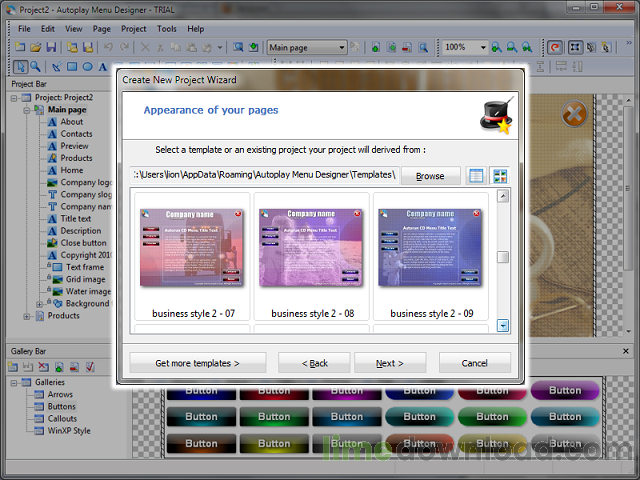Select the Callouts gallery item
The image size is (640, 480).
coord(61,419)
